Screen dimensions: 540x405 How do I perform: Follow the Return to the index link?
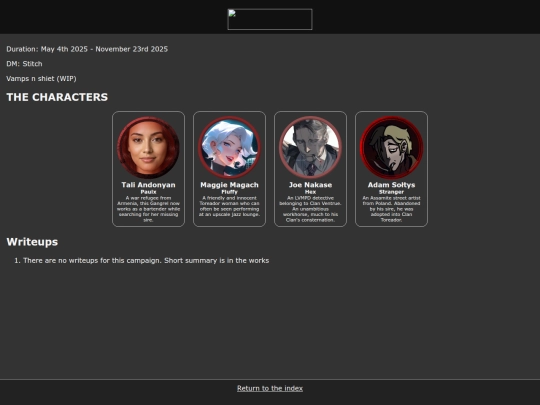click(270, 388)
